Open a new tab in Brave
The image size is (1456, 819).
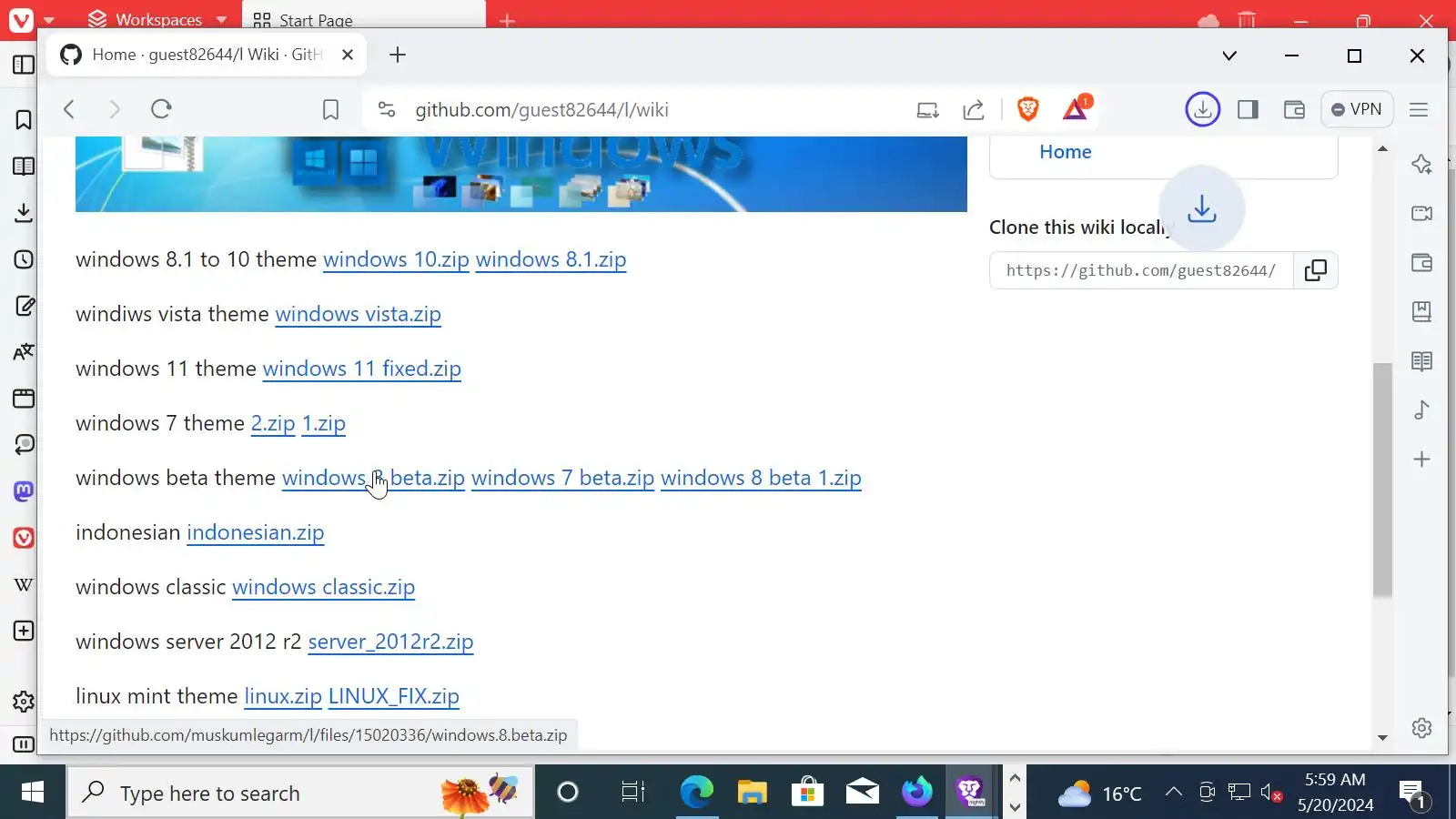[x=398, y=55]
